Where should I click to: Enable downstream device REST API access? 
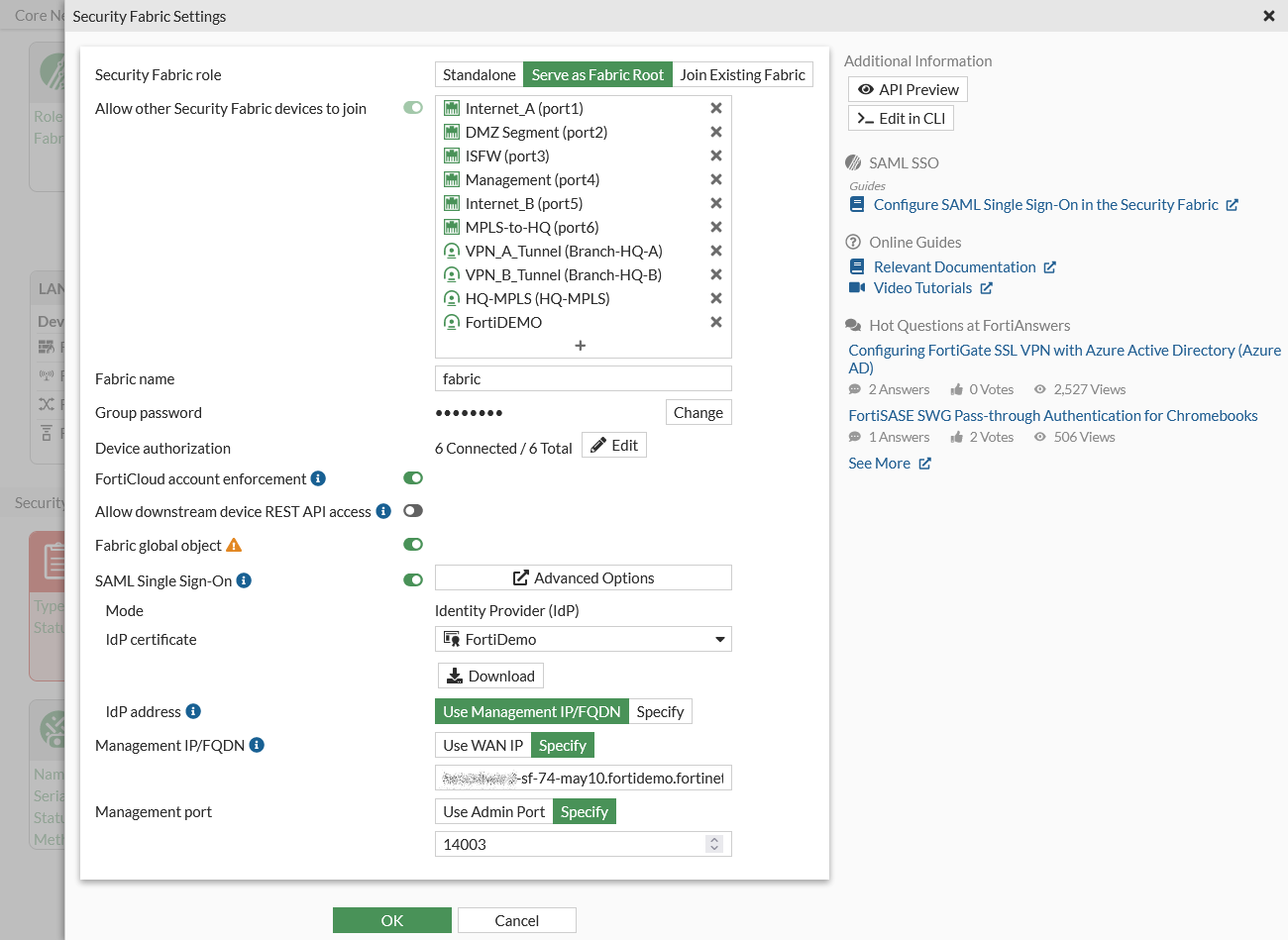413,511
